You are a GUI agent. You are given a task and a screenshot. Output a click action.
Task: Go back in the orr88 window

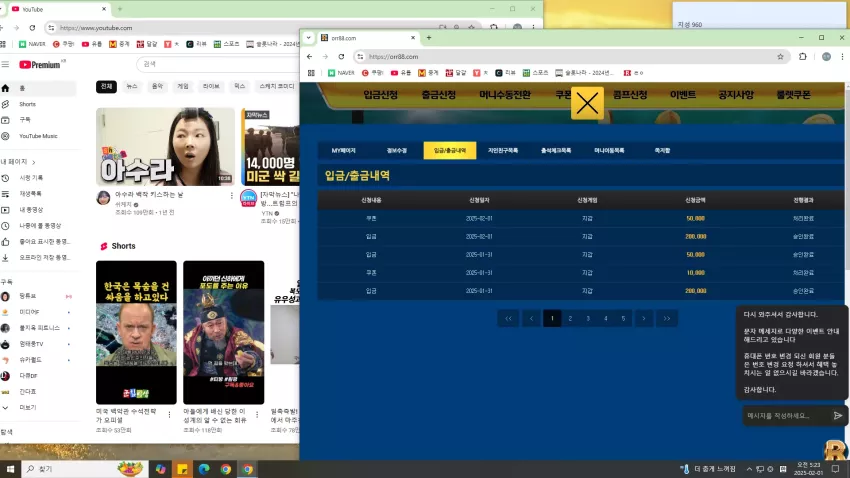coord(310,56)
